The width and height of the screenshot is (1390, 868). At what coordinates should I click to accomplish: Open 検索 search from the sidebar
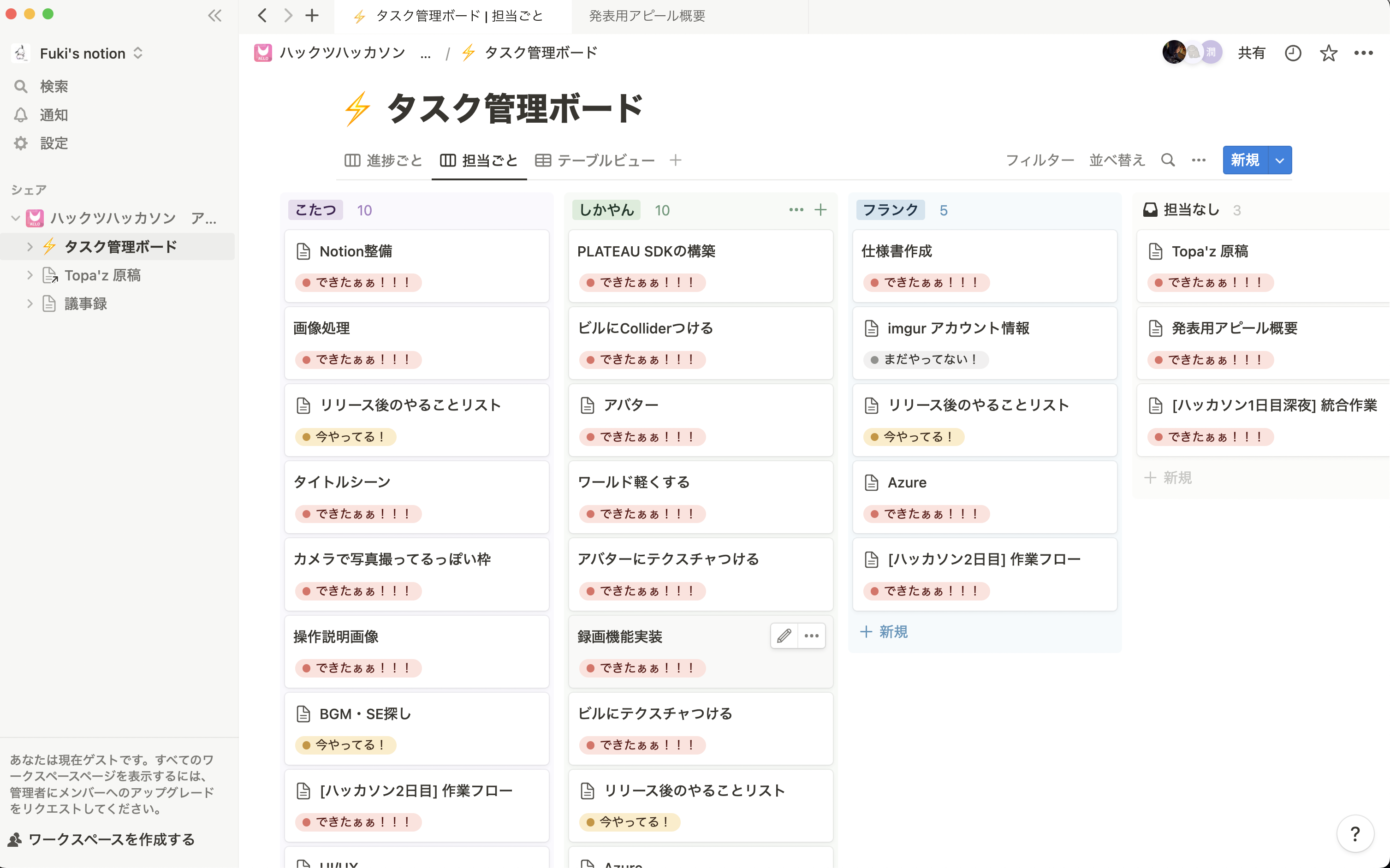point(53,86)
